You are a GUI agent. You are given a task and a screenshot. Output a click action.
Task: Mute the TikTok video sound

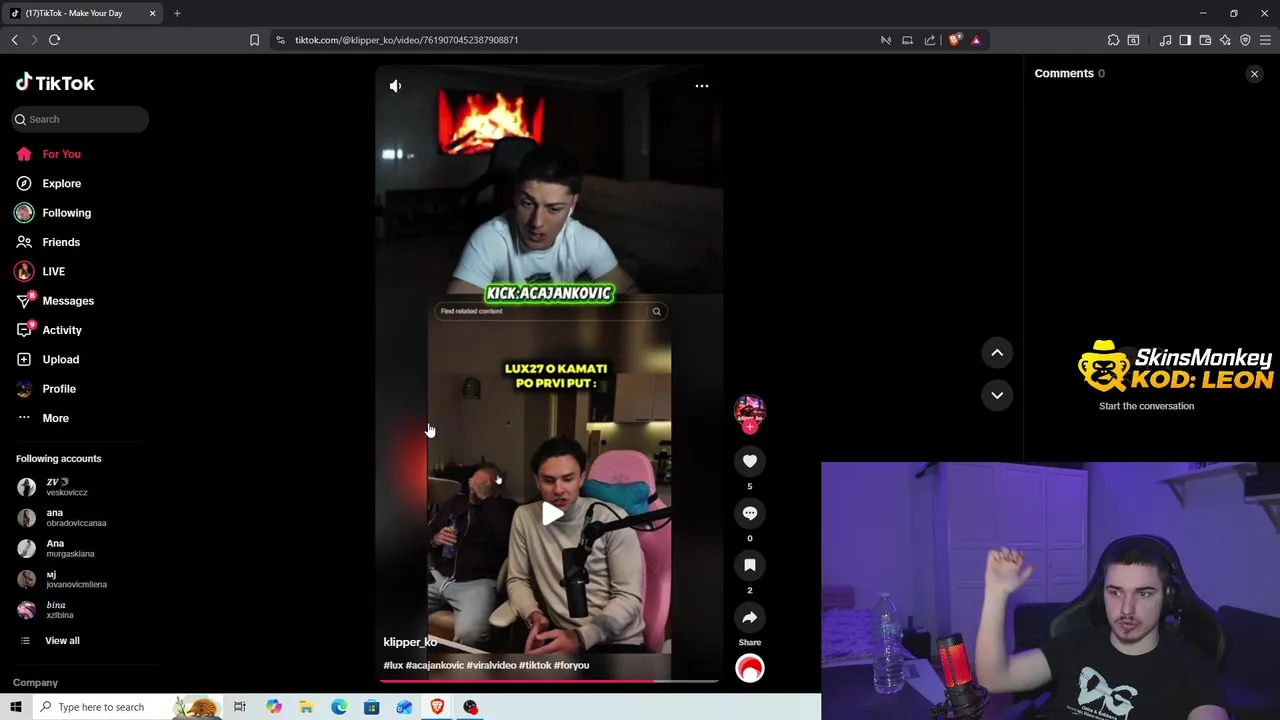click(395, 86)
